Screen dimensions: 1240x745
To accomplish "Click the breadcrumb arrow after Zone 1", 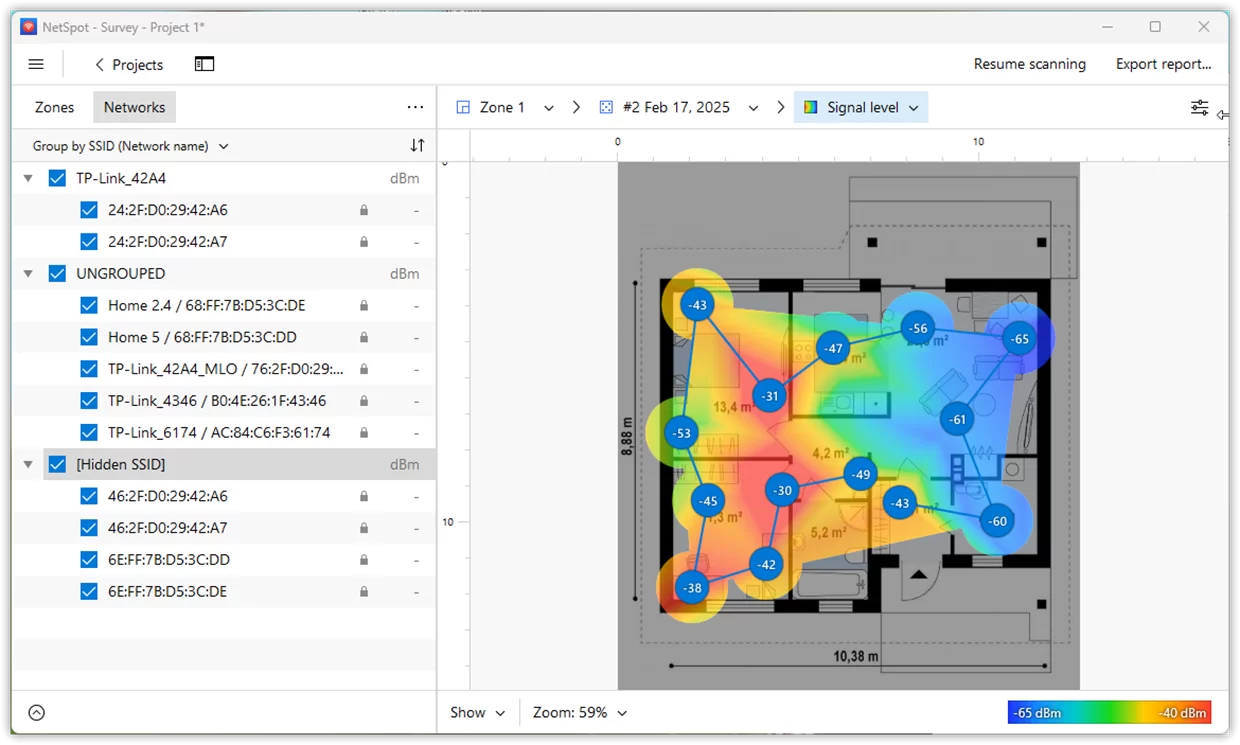I will point(577,107).
